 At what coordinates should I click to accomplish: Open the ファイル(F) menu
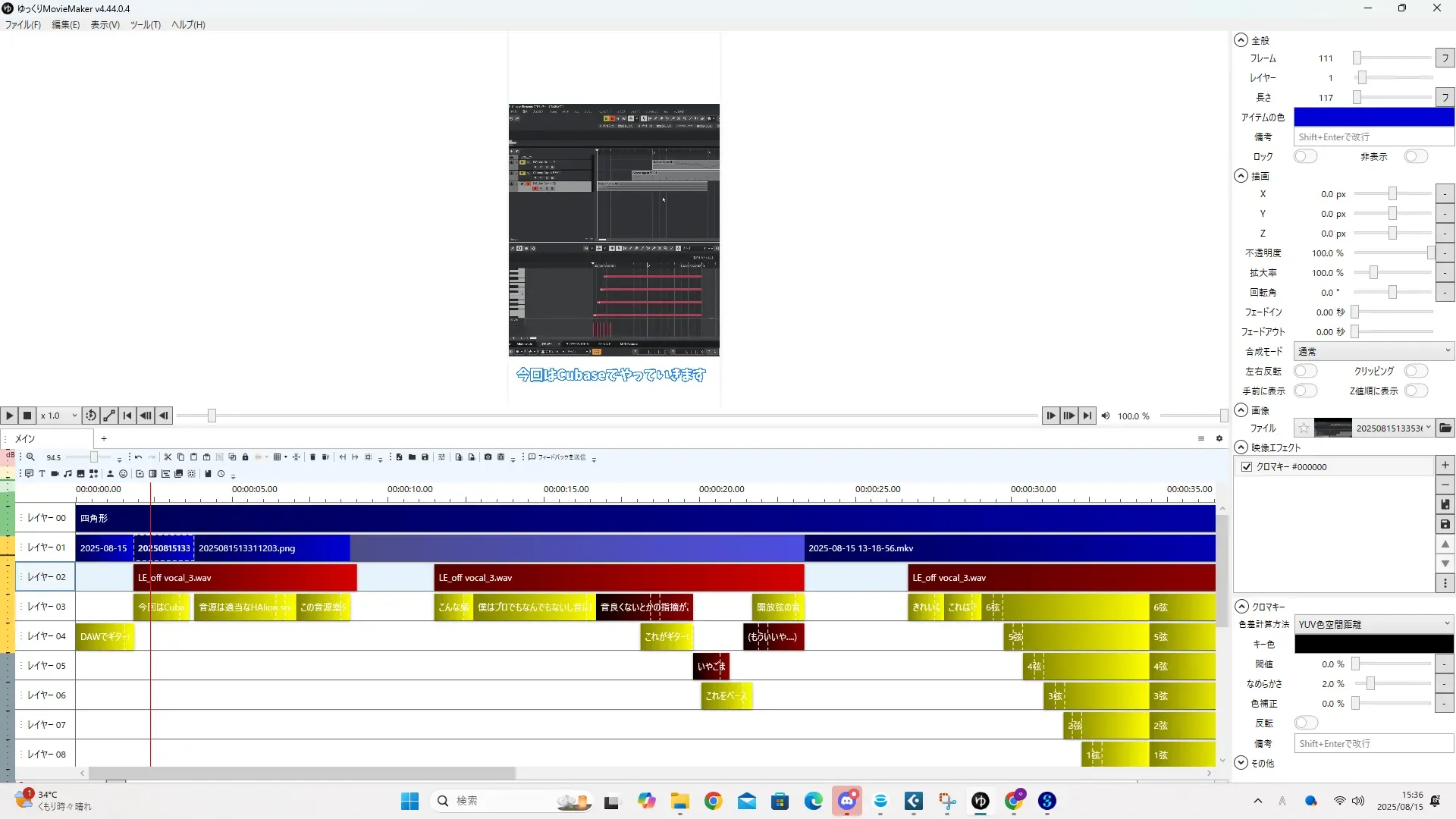23,25
